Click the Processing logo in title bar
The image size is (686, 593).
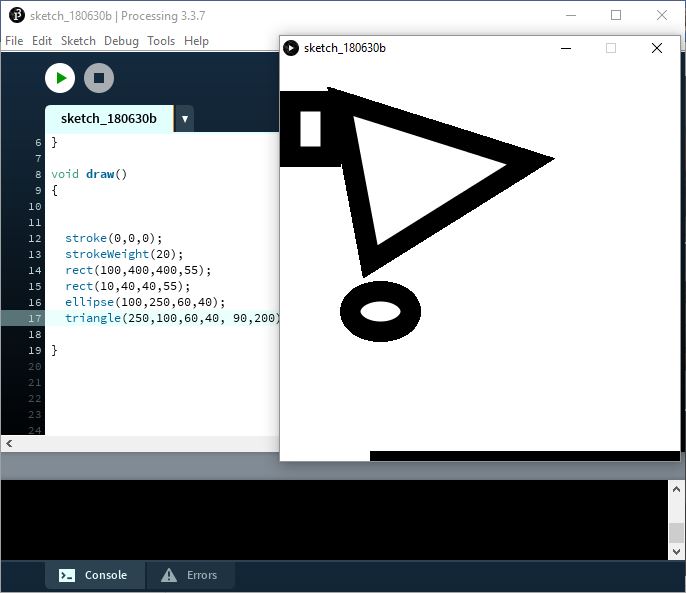click(17, 15)
